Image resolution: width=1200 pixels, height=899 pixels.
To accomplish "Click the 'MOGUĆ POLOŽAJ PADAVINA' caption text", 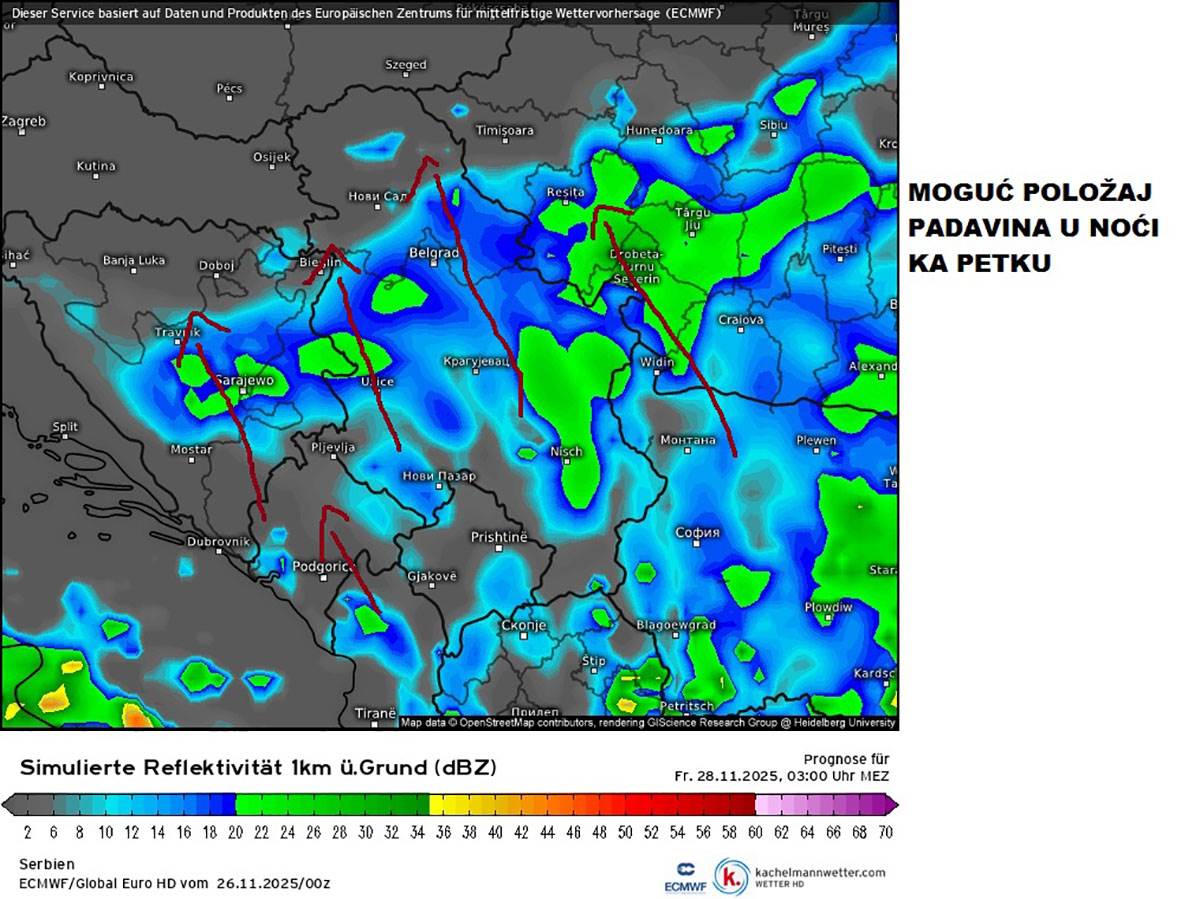I will [1032, 228].
